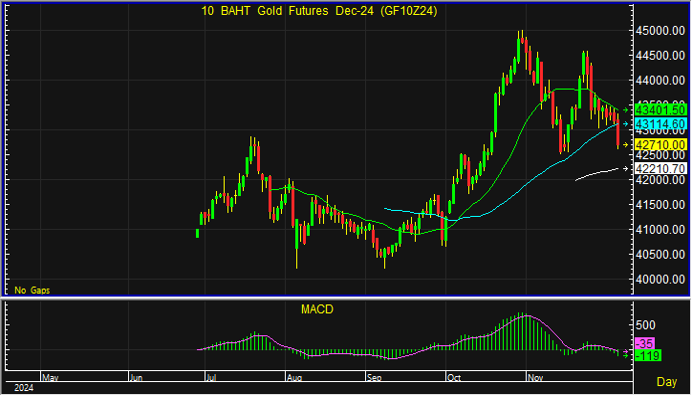Image resolution: width=692 pixels, height=396 pixels.
Task: Select the Jul marker on the time axis
Action: (211, 377)
